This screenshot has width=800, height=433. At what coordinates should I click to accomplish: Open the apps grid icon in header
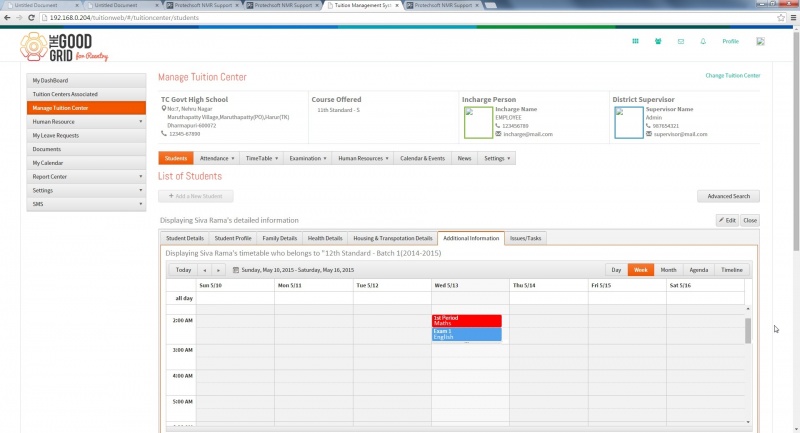click(x=635, y=41)
